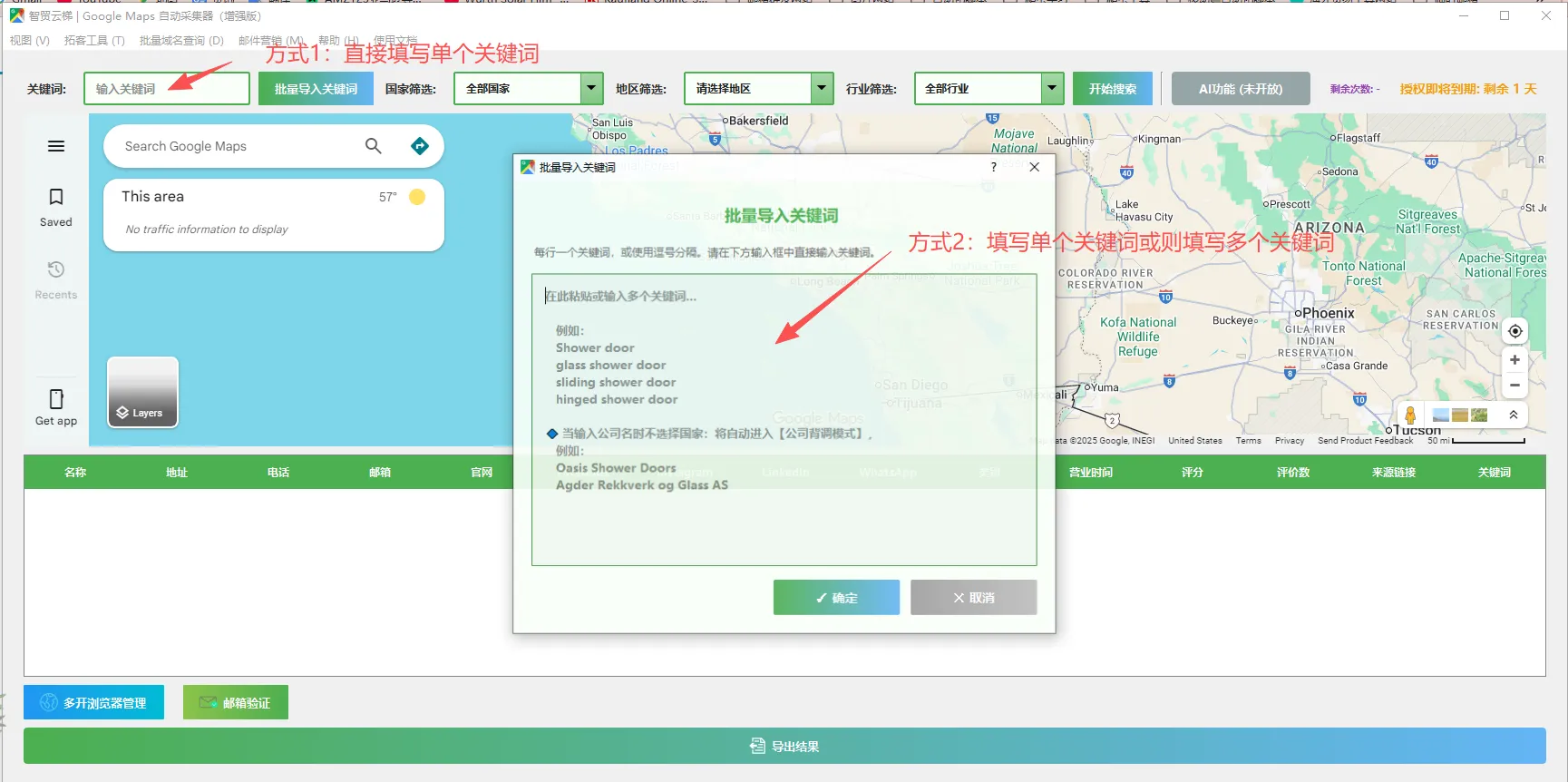Click the 官网 column header

[x=482, y=473]
